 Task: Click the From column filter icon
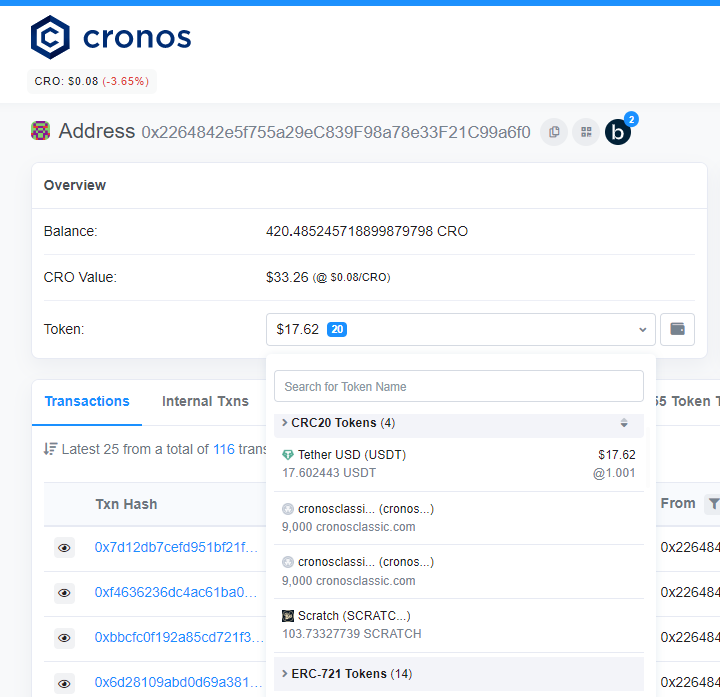pyautogui.click(x=713, y=504)
